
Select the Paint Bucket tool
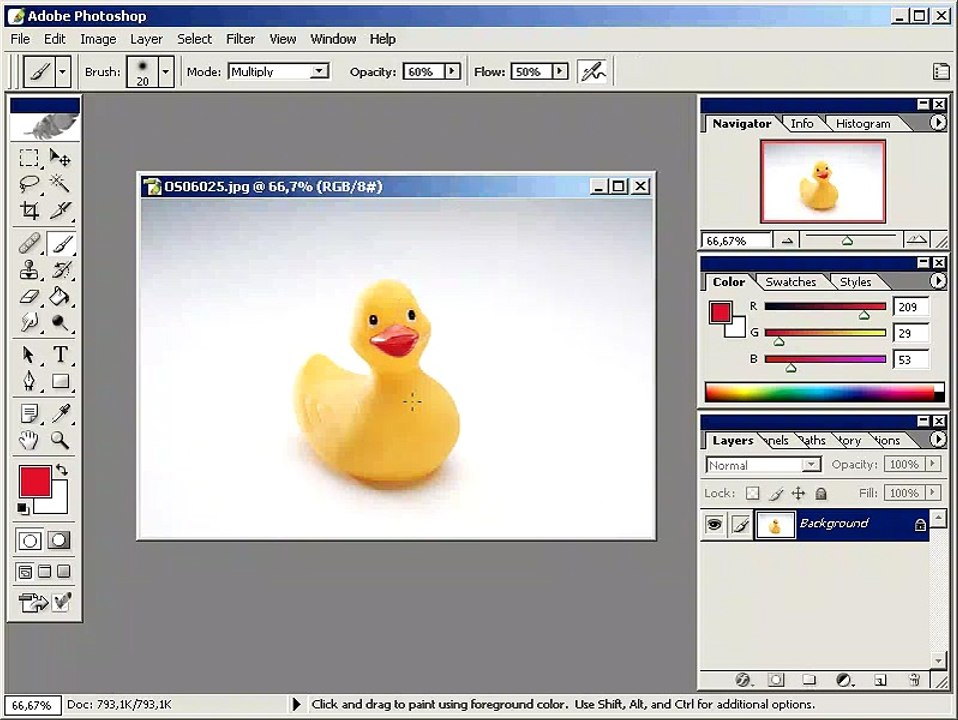60,296
